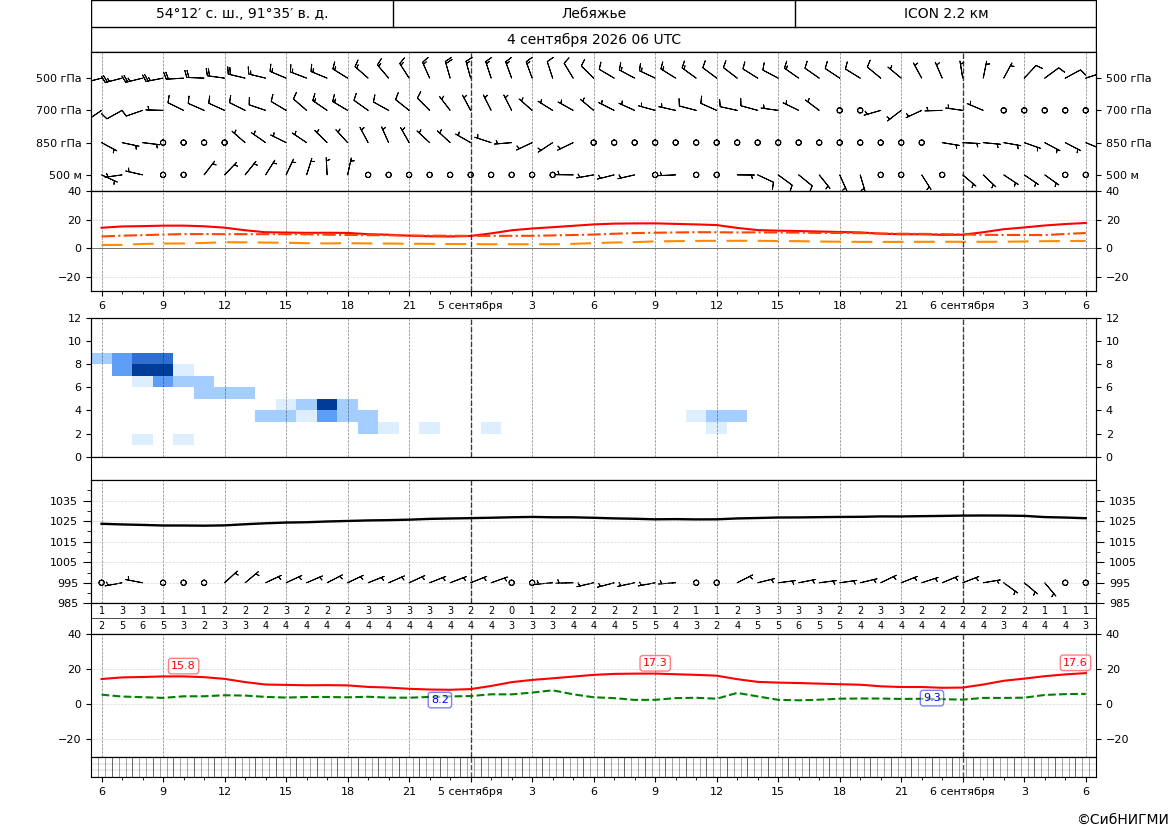Click the ICON 2.2 км model label
Viewport: 1169px width, 827px height.
pos(946,13)
